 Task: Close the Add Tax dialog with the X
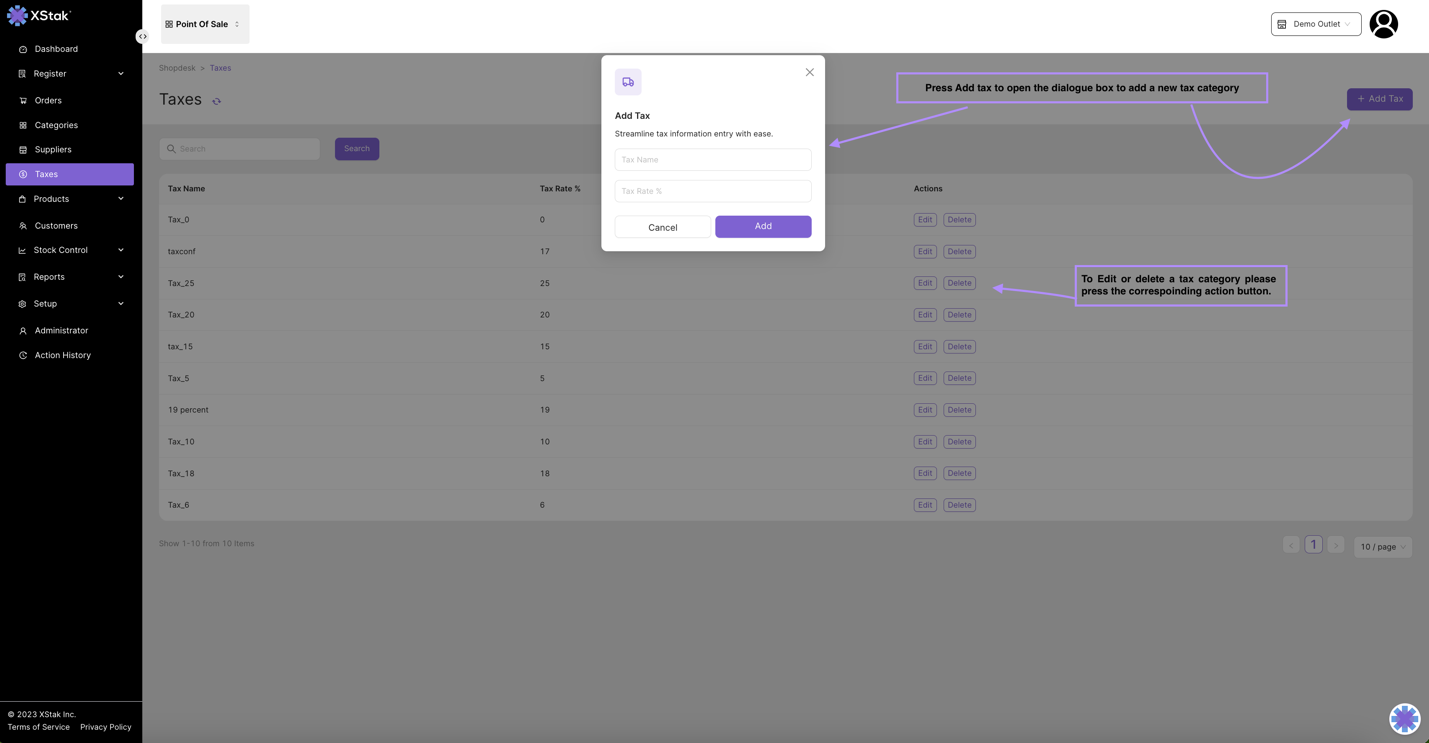coord(809,72)
